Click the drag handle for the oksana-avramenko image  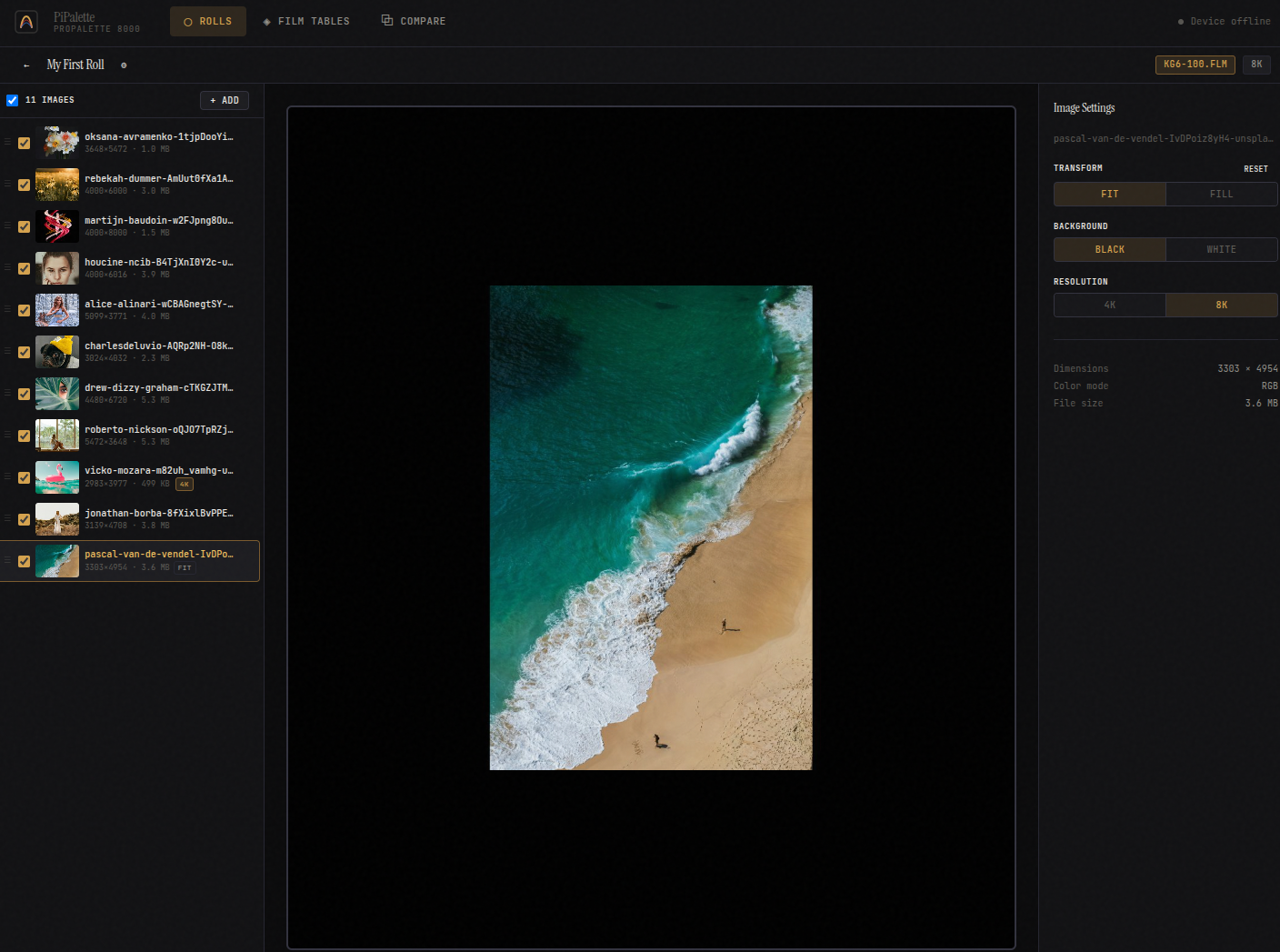(8, 142)
